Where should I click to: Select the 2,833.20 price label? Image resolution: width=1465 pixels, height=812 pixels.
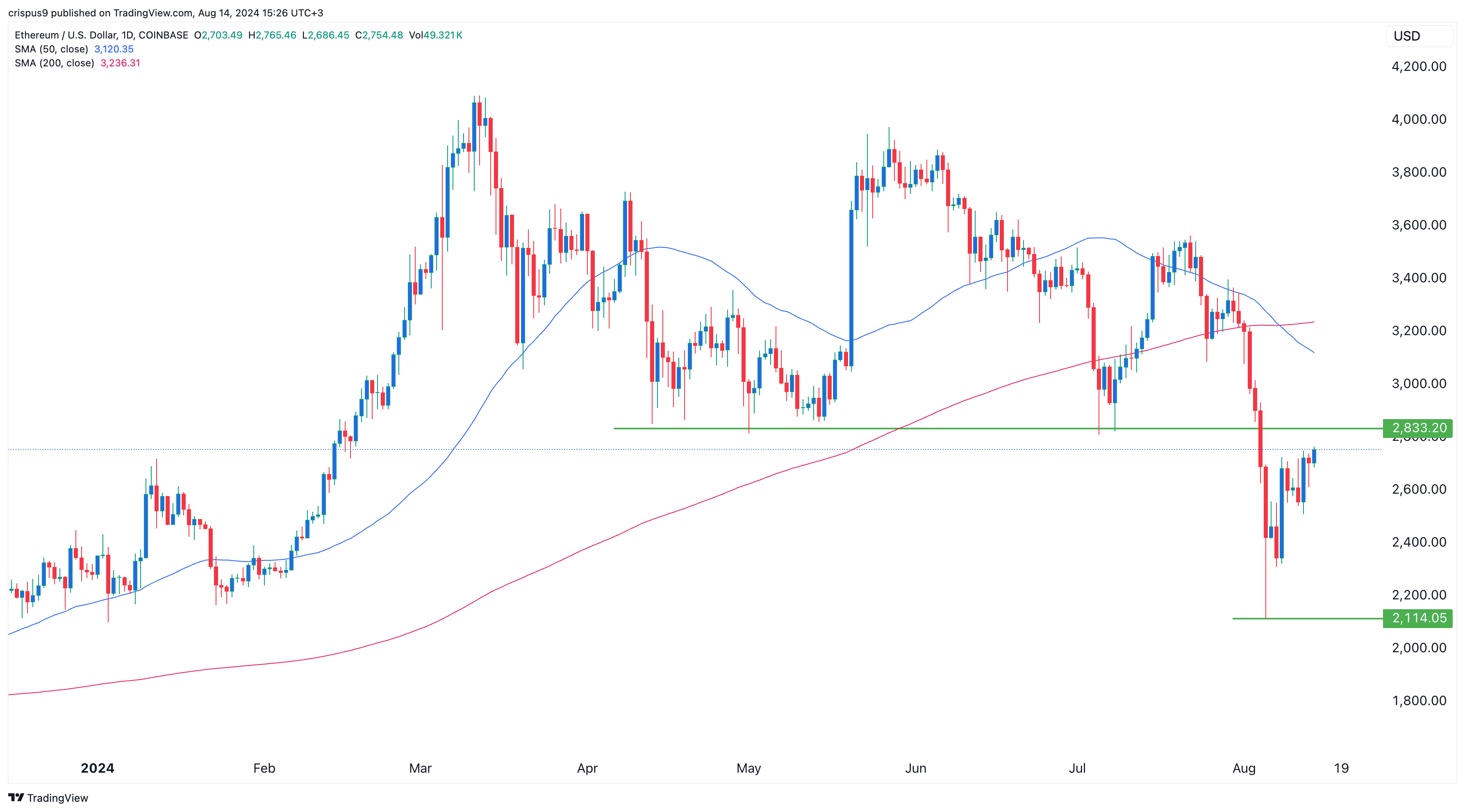point(1418,428)
